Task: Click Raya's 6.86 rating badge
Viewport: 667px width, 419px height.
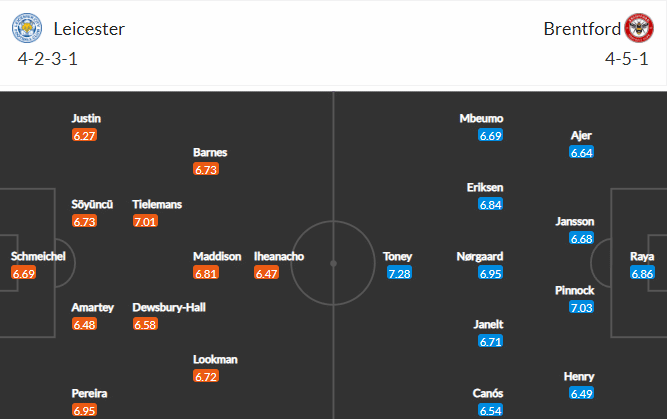Action: 642,273
